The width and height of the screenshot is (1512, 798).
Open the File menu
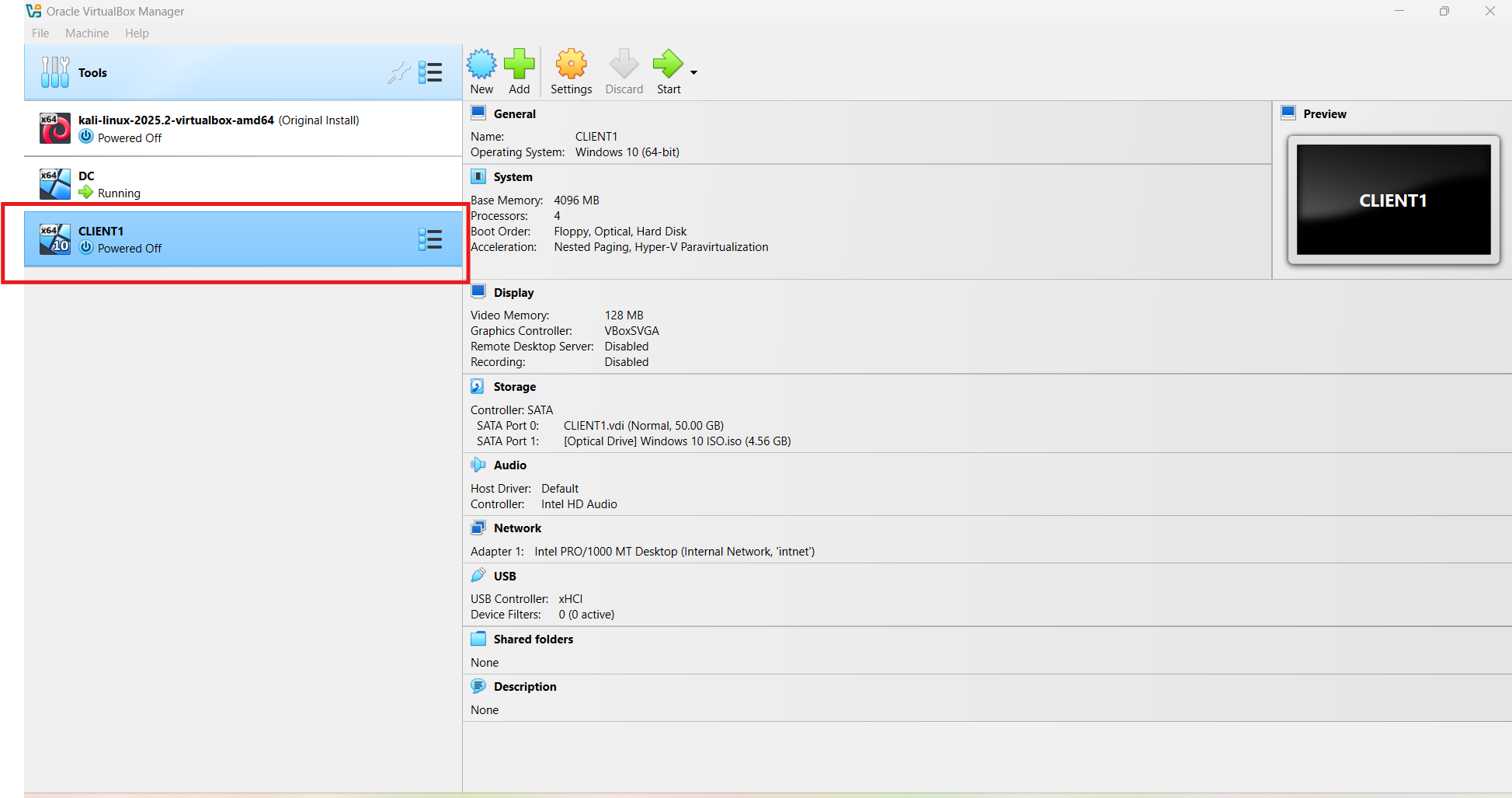tap(40, 33)
